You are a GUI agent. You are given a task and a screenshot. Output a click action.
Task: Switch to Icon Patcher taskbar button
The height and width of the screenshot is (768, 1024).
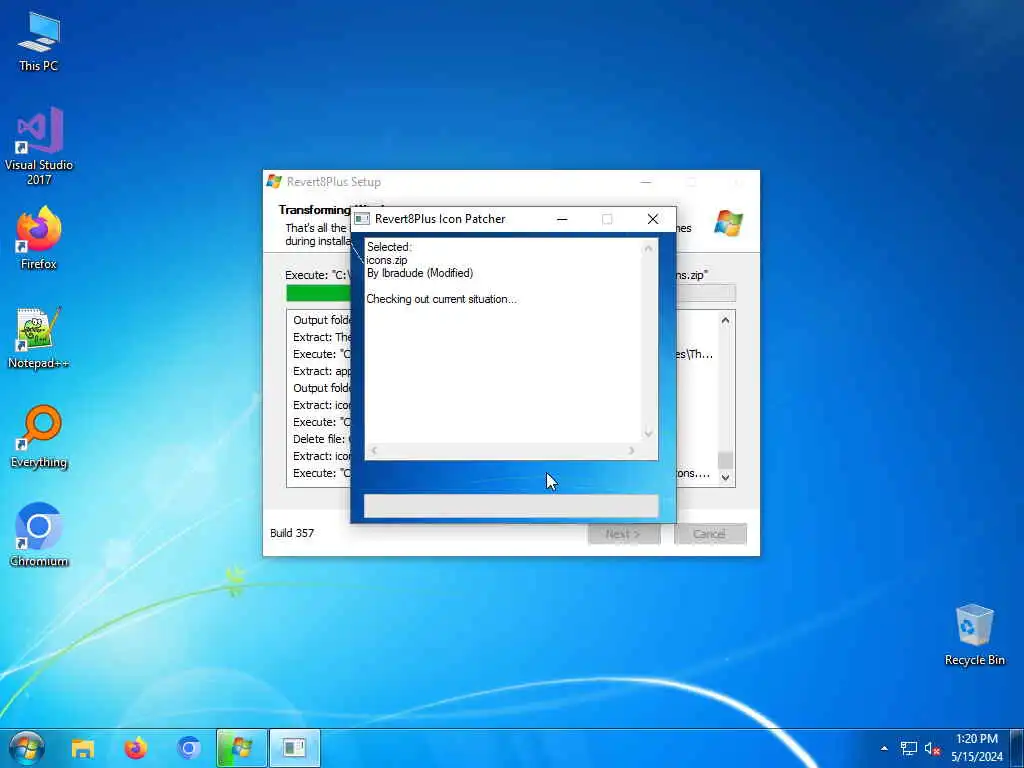[x=295, y=748]
